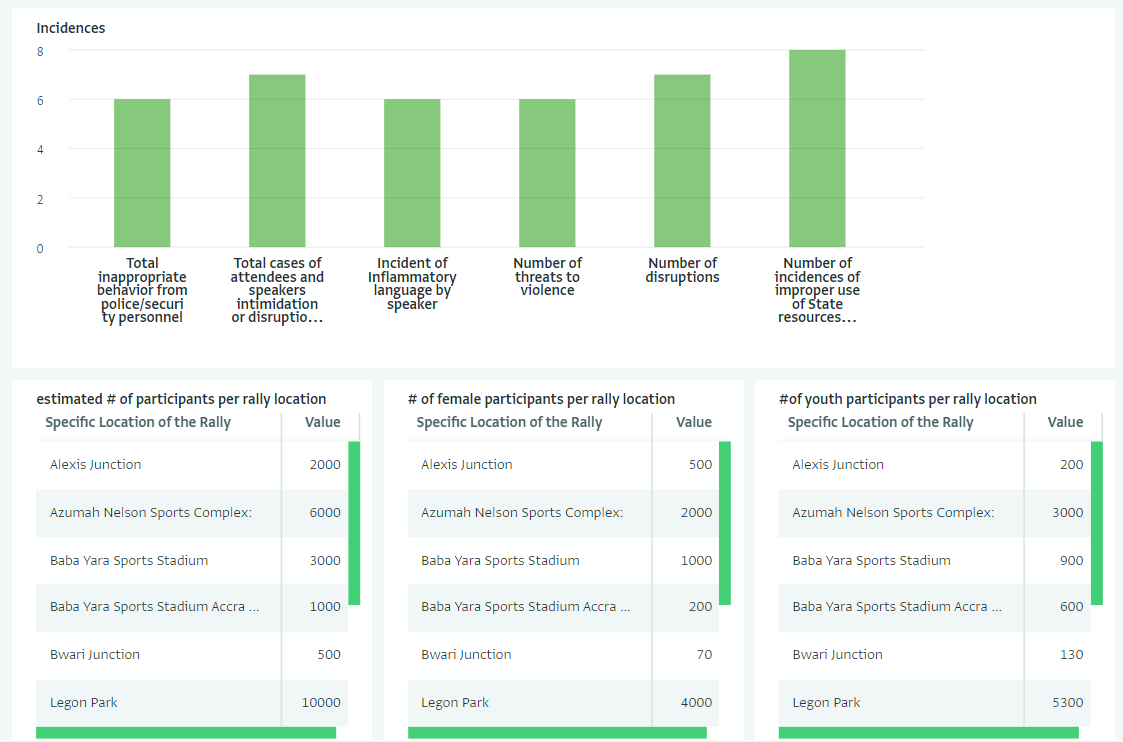Sort estimated participants table by Value header
This screenshot has width=1123, height=742.
point(322,422)
